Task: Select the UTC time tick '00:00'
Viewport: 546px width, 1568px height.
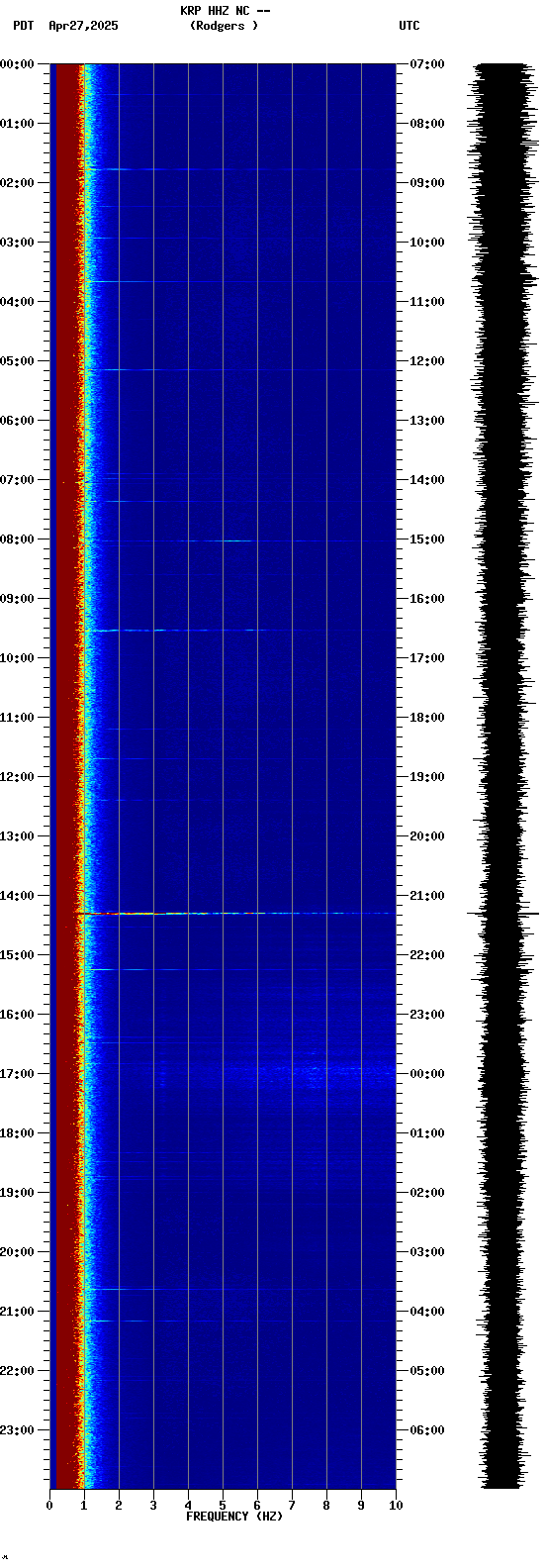Action: point(426,1074)
